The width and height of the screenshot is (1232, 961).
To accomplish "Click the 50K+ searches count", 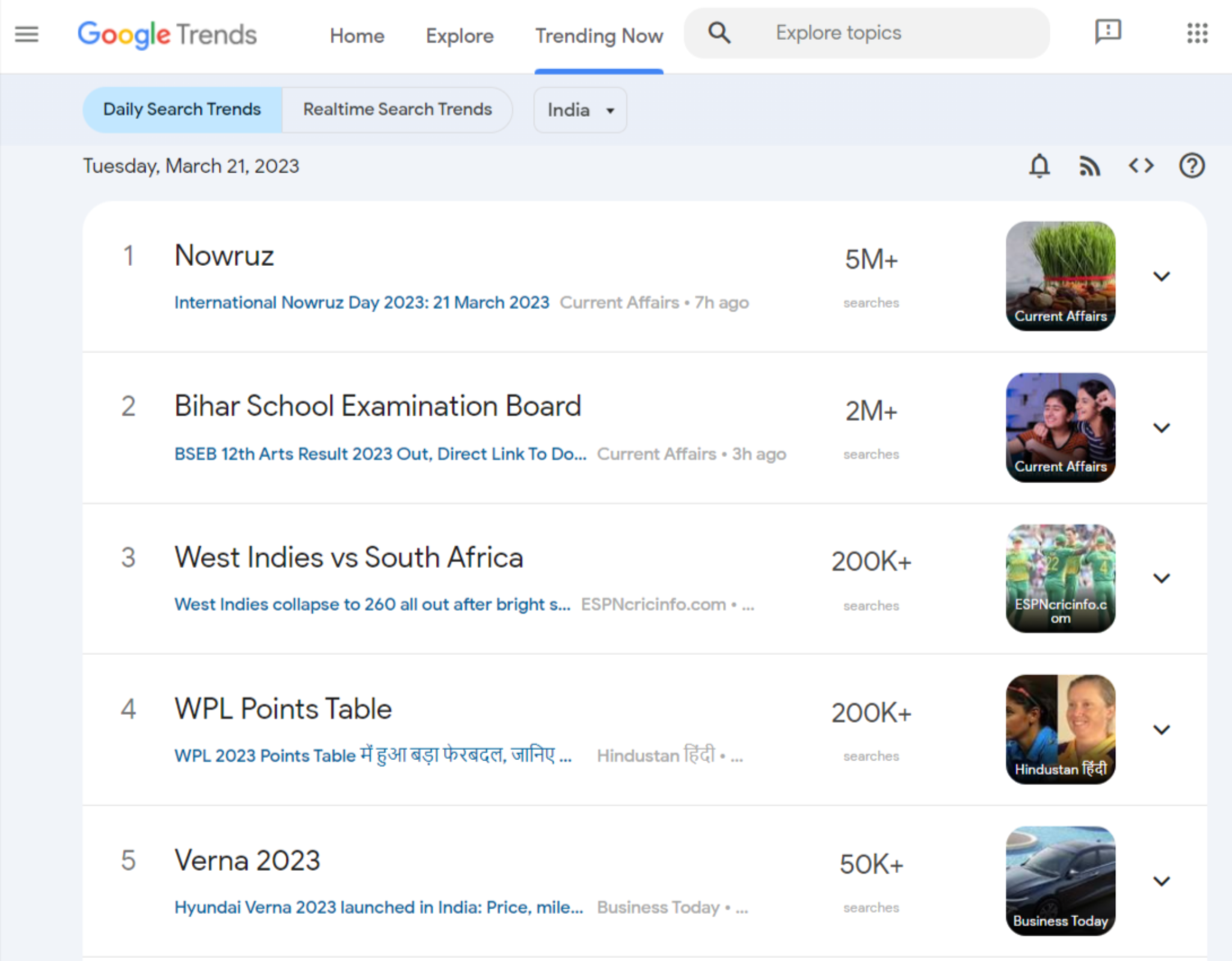I will coord(871,865).
